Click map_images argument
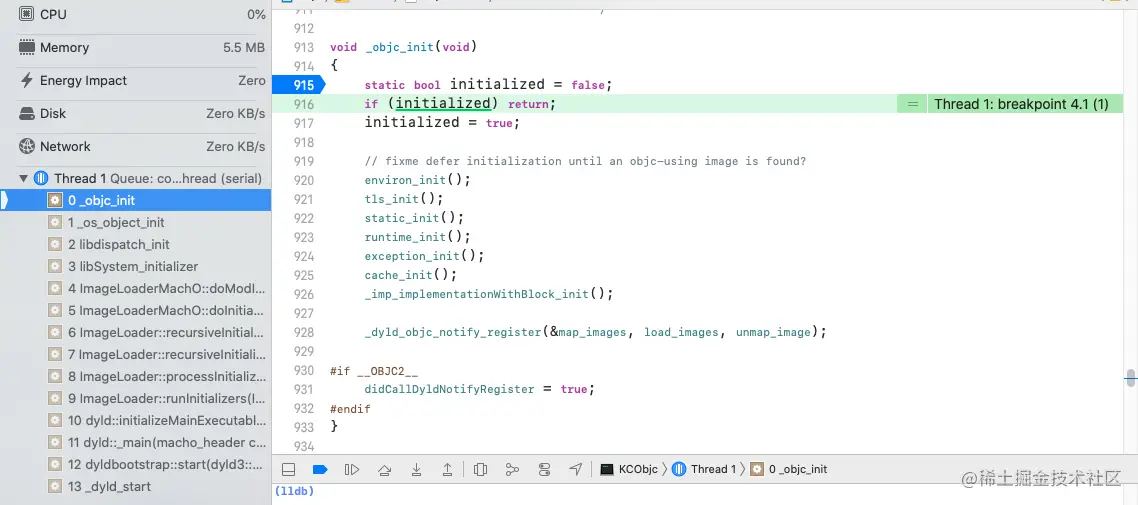The width and height of the screenshot is (1138, 505). [591, 332]
